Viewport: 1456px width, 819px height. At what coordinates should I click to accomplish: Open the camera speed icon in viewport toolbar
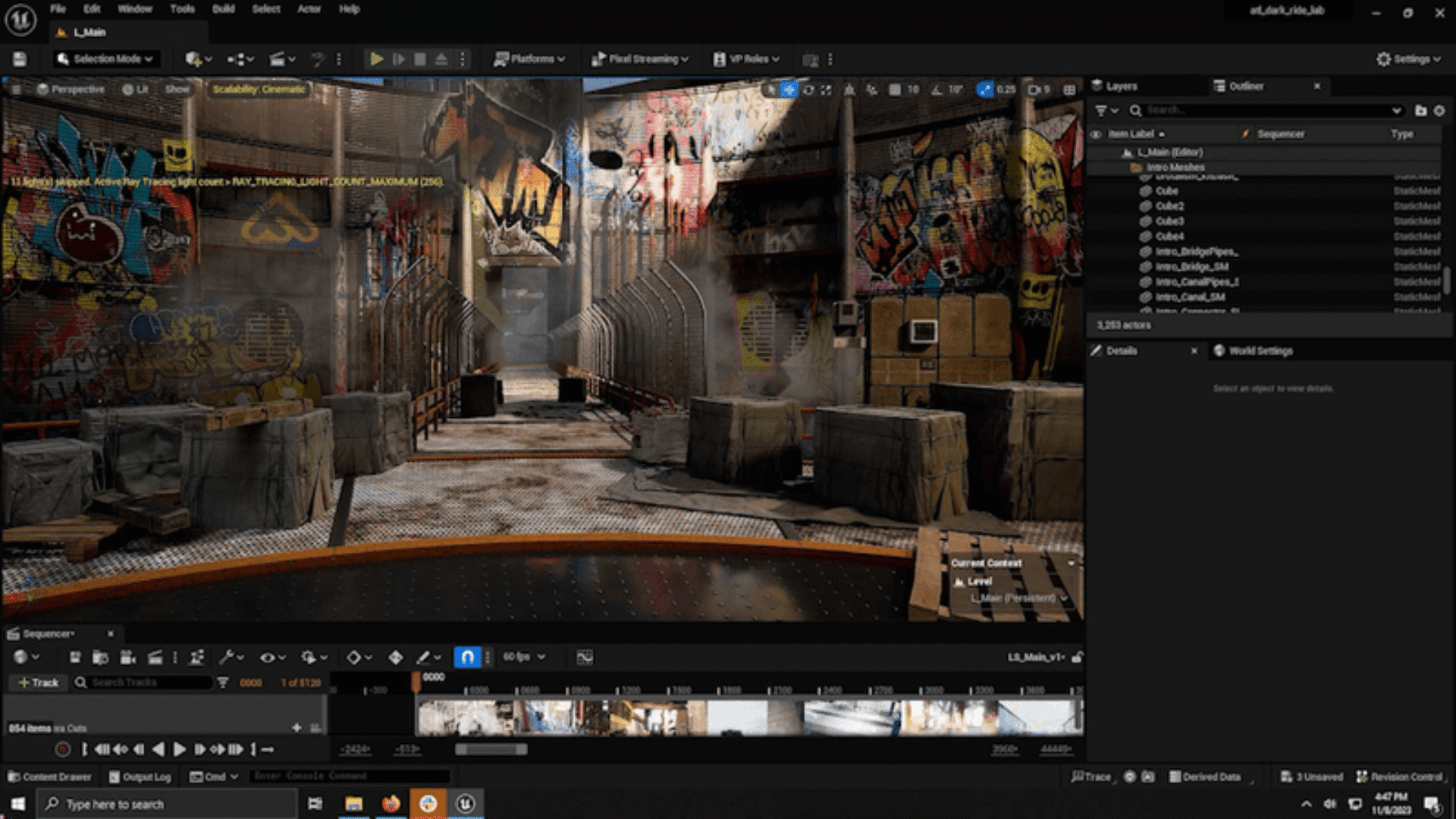[x=1031, y=89]
